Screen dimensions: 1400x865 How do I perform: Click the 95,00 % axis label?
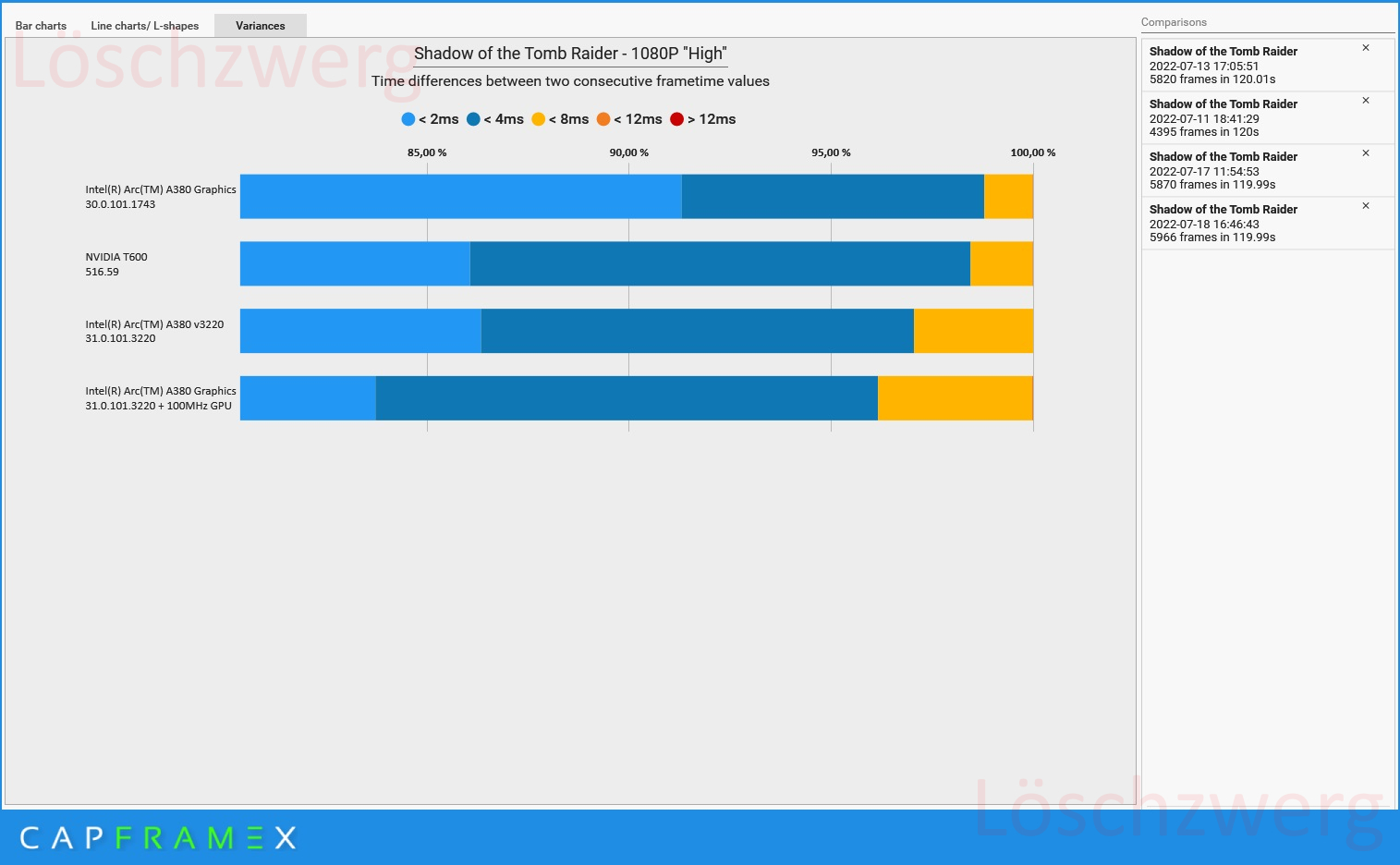pos(831,152)
